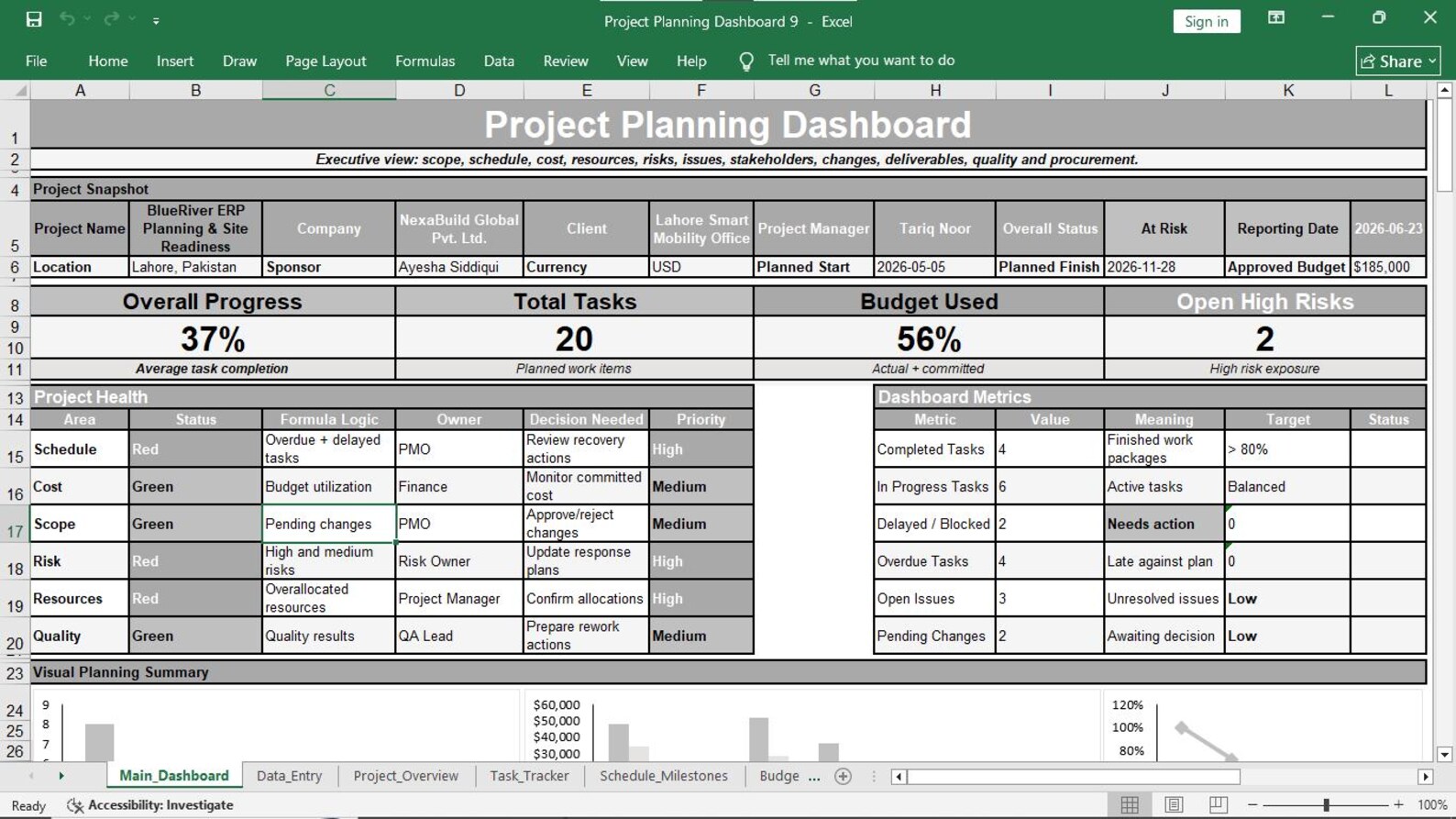Click the more sheets ellipsis
Image resolution: width=1456 pixels, height=819 pixels.
point(813,777)
